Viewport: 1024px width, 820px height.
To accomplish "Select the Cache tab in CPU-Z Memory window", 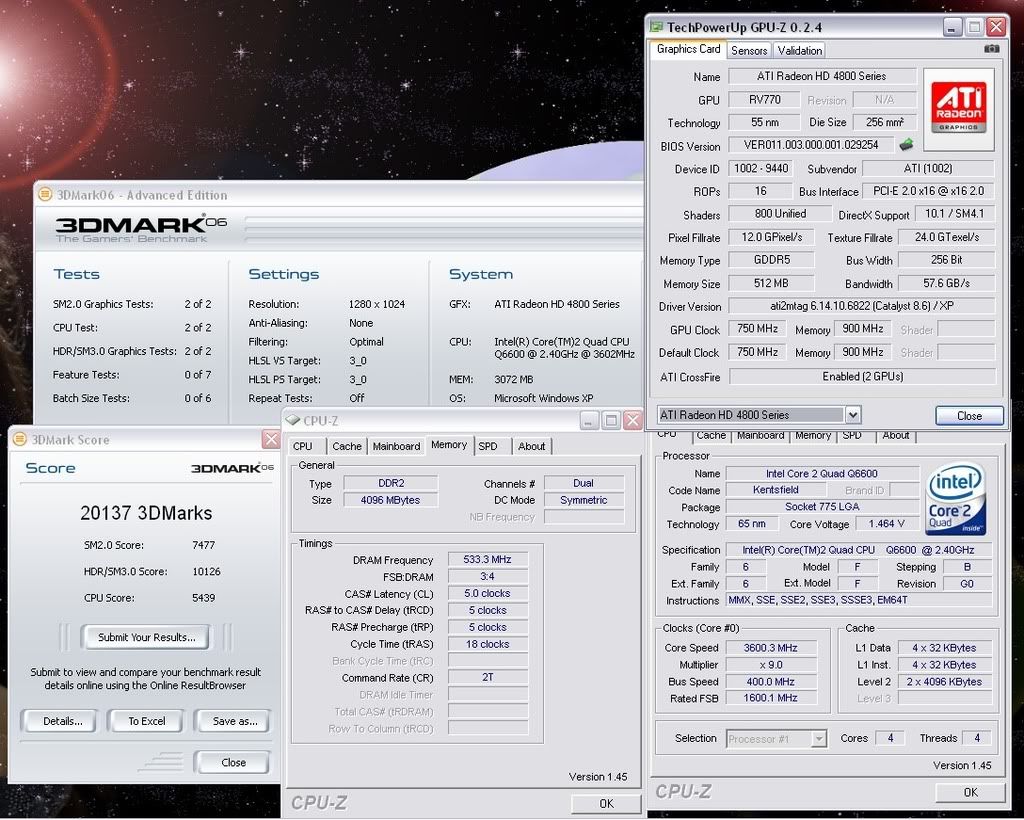I will [347, 446].
